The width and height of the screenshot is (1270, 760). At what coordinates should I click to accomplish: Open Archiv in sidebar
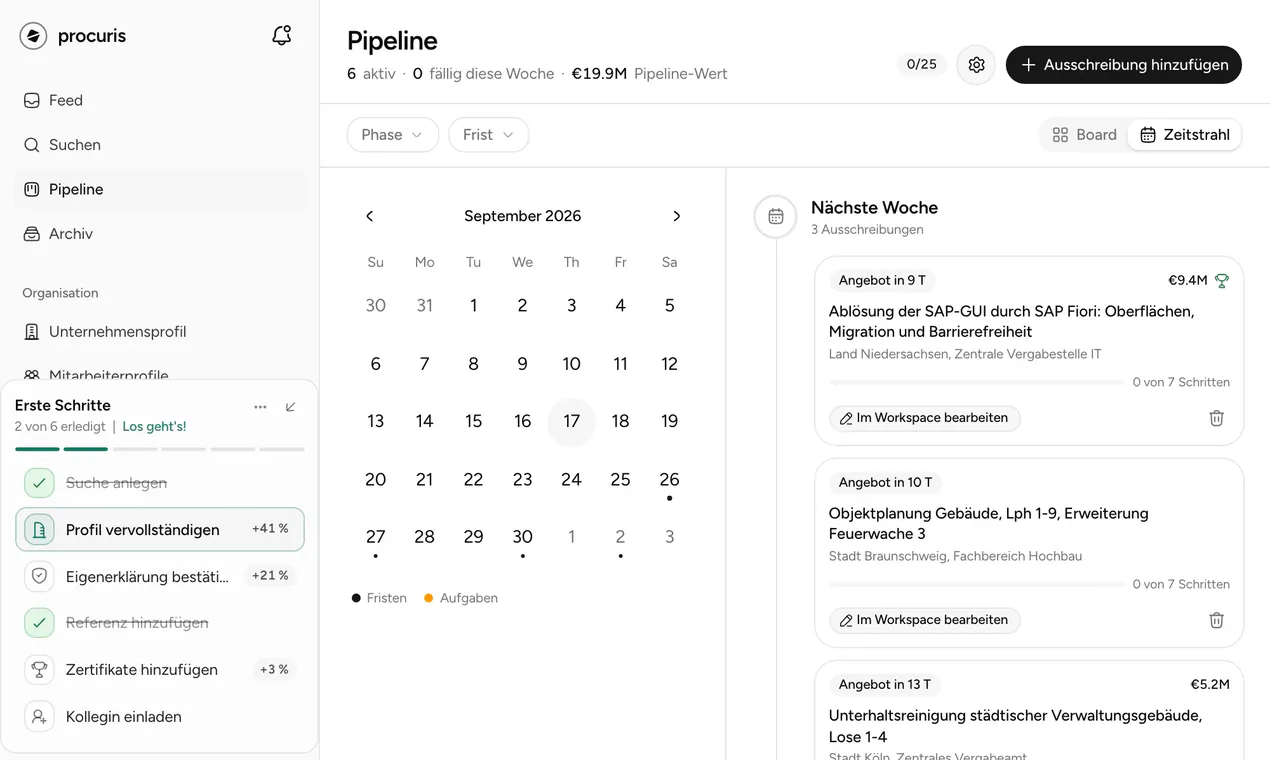pos(160,234)
